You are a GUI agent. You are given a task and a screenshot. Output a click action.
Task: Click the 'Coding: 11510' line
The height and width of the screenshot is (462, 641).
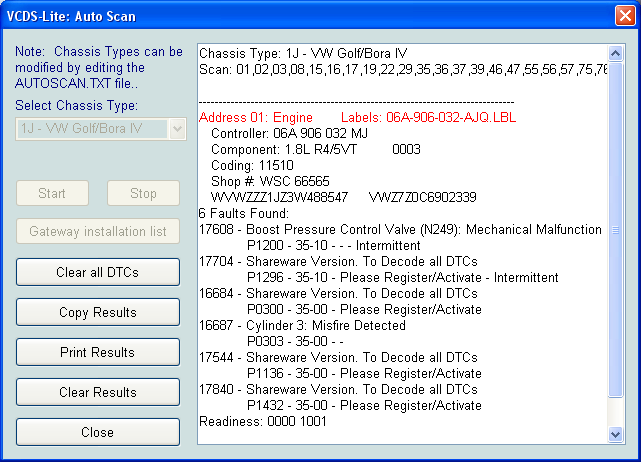(252, 166)
